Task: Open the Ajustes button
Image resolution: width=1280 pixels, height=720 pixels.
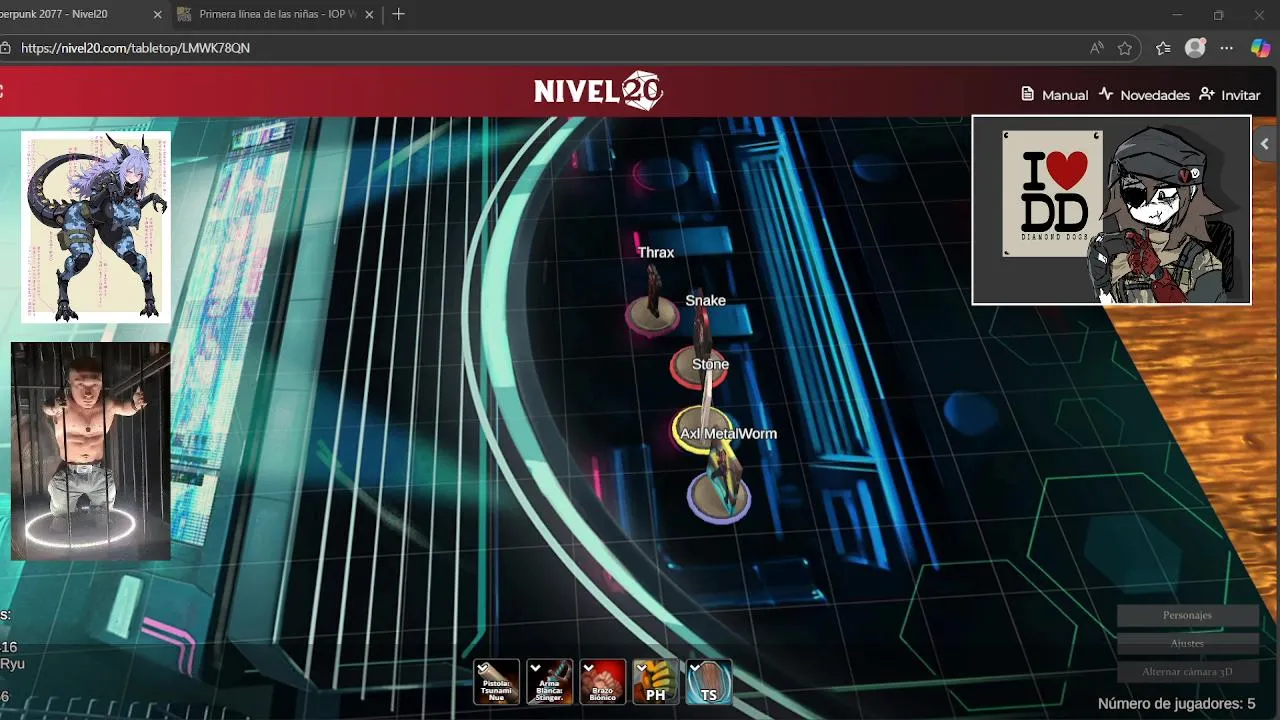Action: coord(1187,643)
